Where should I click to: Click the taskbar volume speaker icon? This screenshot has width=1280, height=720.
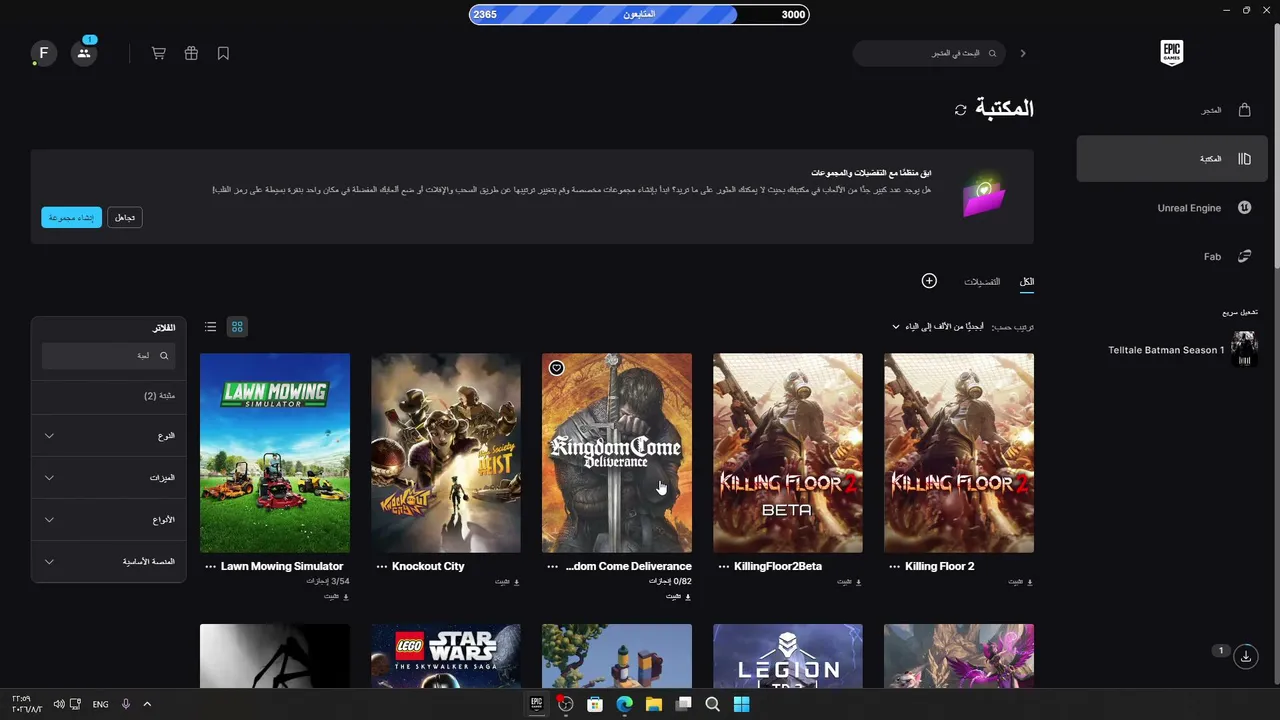[x=59, y=704]
